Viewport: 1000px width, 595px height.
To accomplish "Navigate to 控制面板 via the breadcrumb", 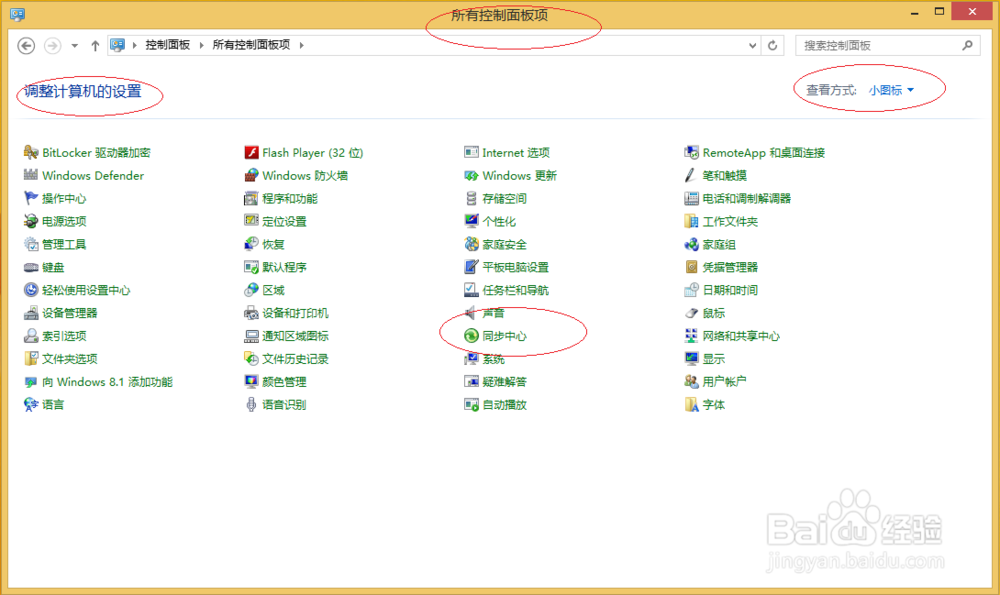I will tap(167, 45).
